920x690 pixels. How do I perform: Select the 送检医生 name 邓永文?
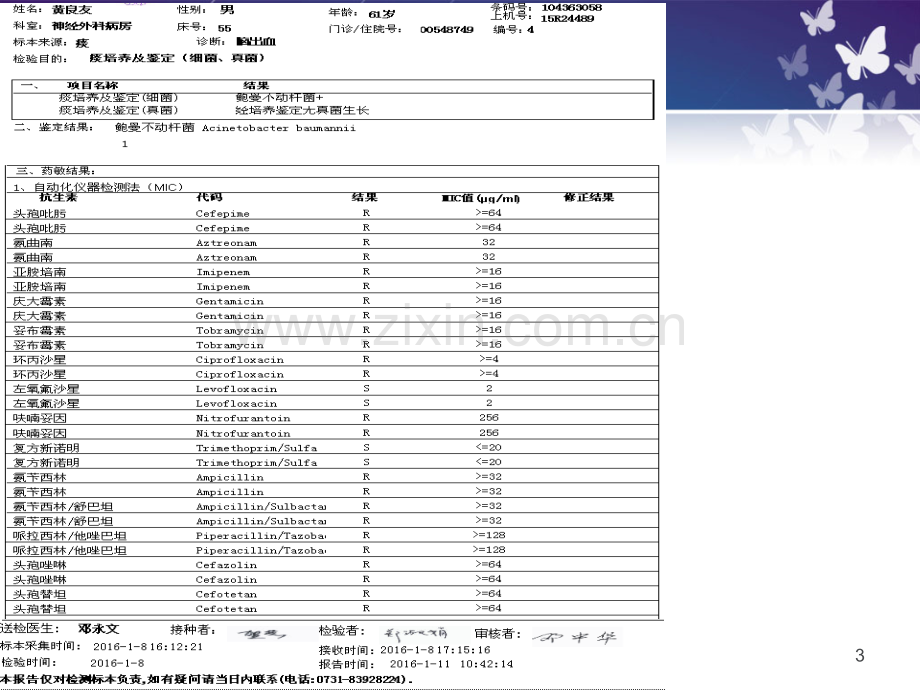click(99, 629)
